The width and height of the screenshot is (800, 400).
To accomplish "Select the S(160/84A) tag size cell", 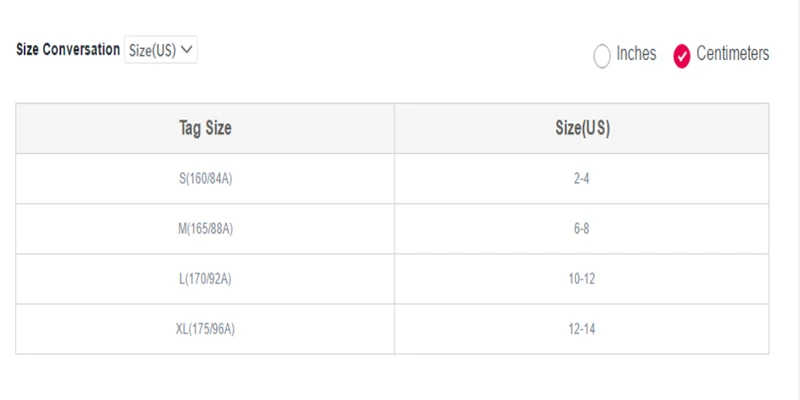I will point(205,179).
